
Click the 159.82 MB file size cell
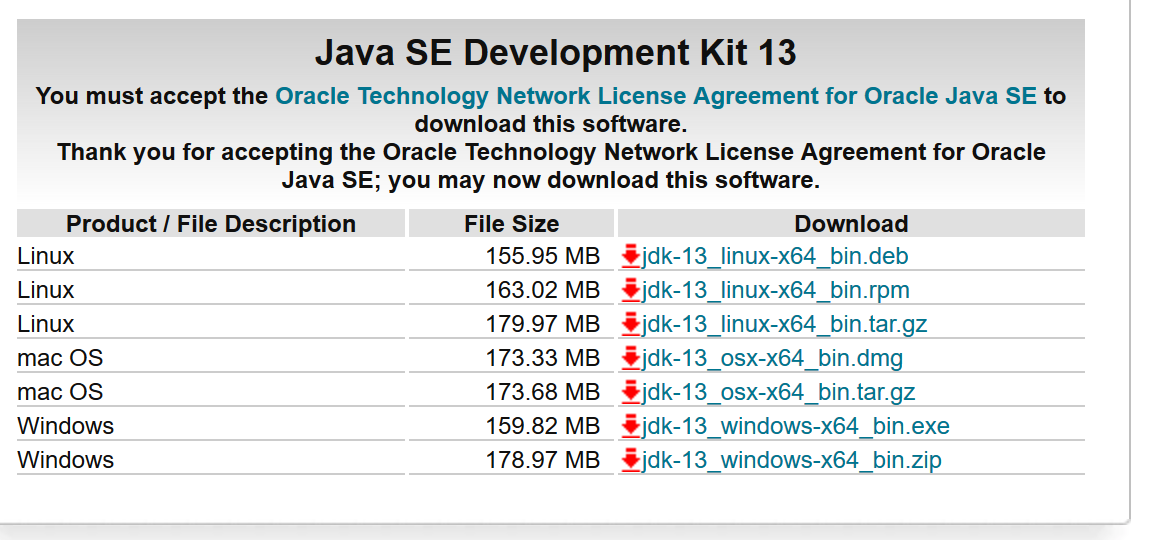pos(542,427)
